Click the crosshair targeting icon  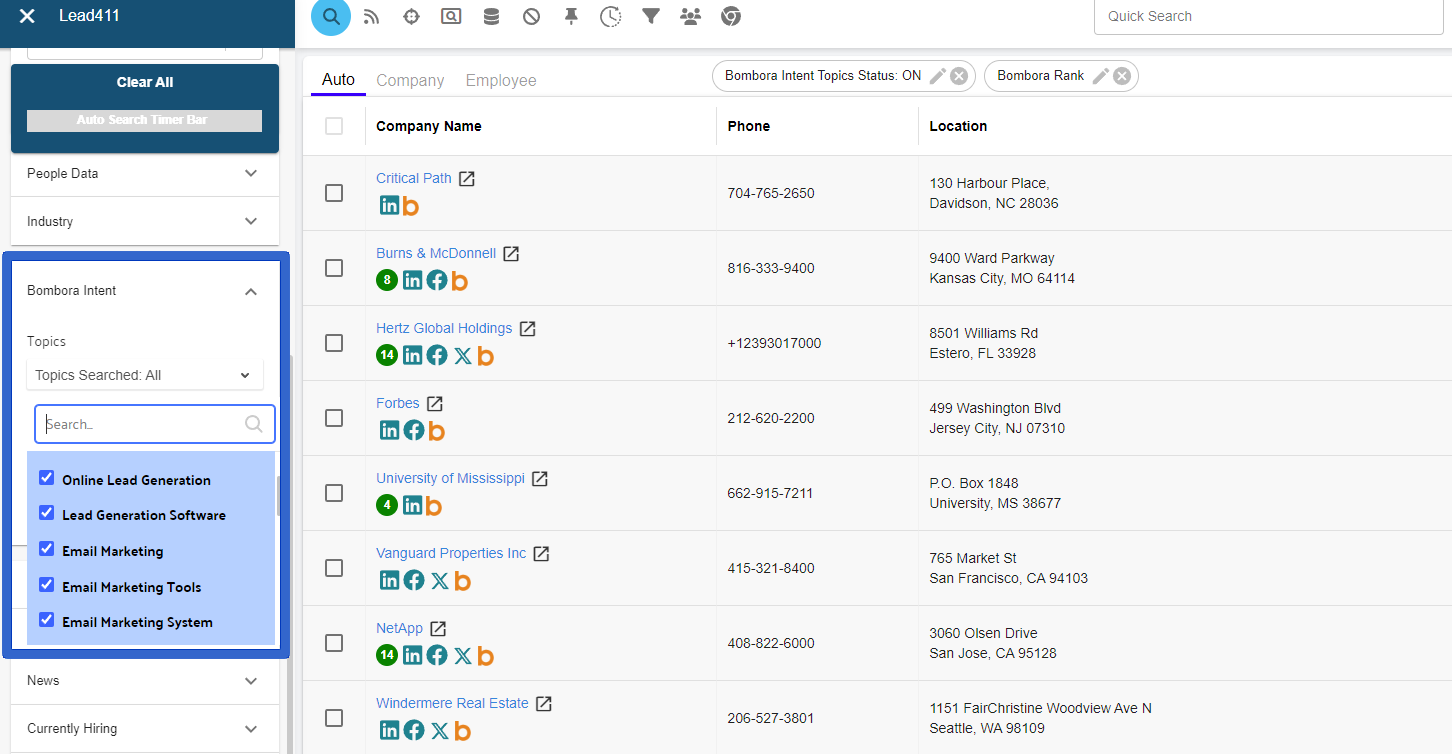click(x=411, y=17)
